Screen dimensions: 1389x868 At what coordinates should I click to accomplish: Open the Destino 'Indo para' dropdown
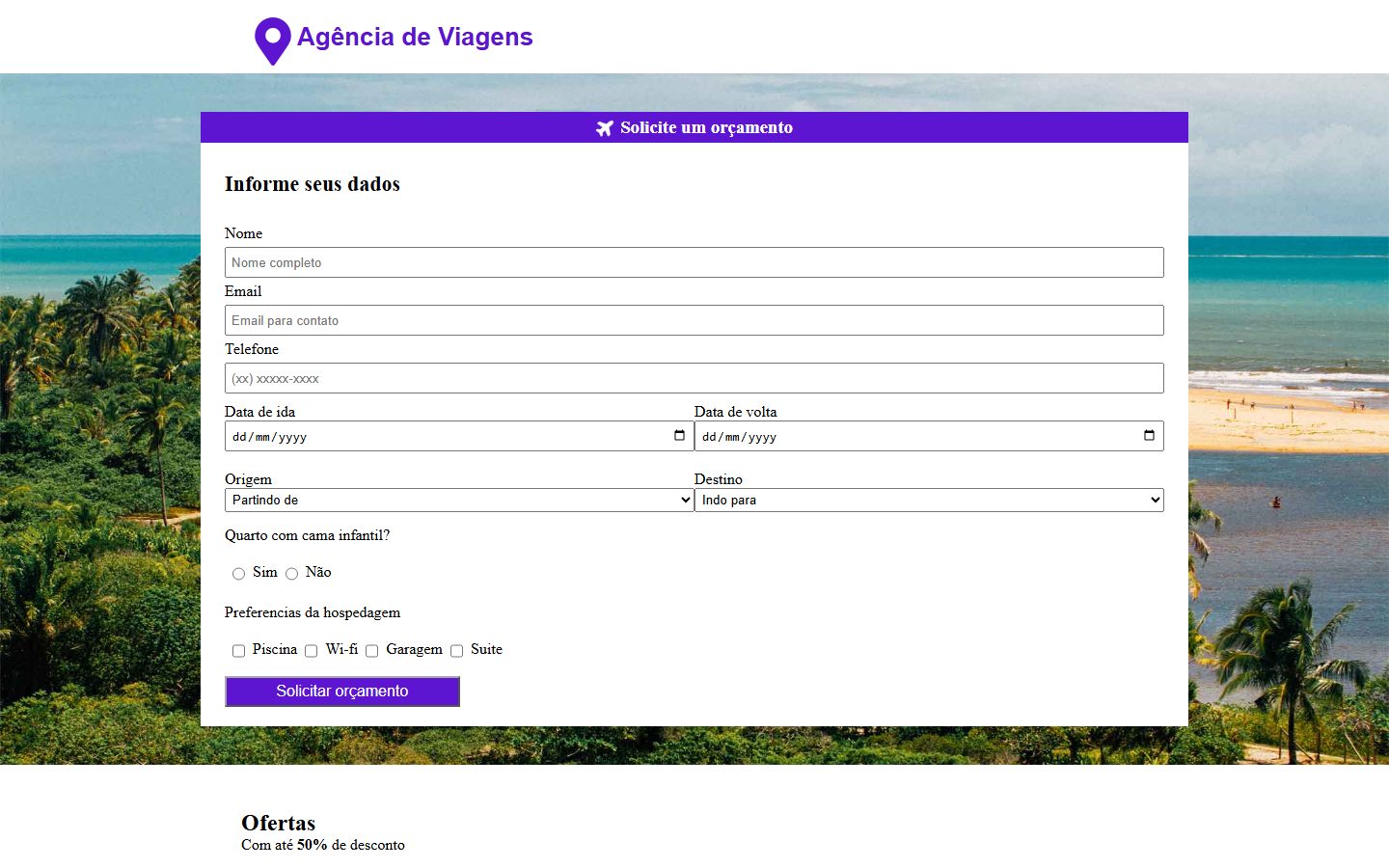pyautogui.click(x=929, y=500)
